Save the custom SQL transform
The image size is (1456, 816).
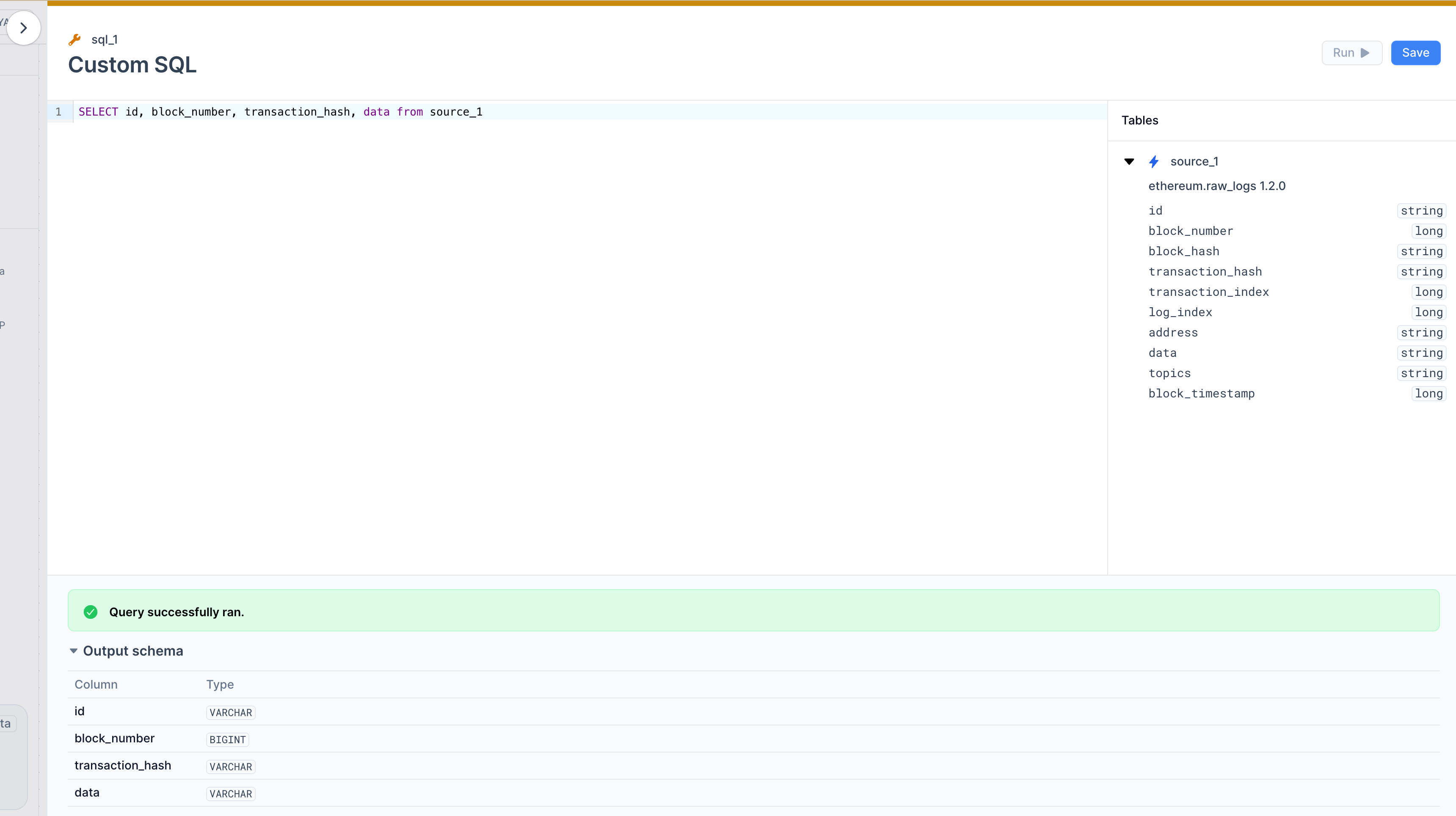[1415, 53]
